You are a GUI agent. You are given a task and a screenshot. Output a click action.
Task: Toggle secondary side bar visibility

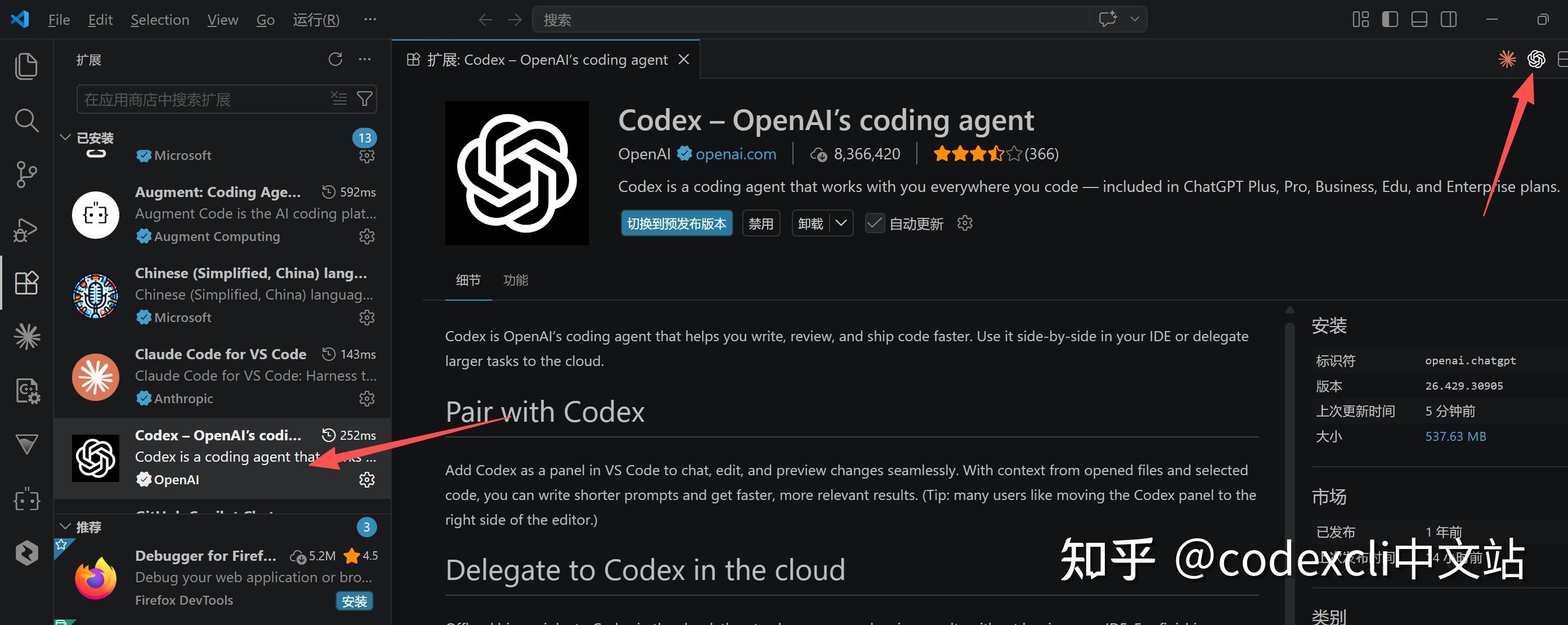[x=1449, y=20]
